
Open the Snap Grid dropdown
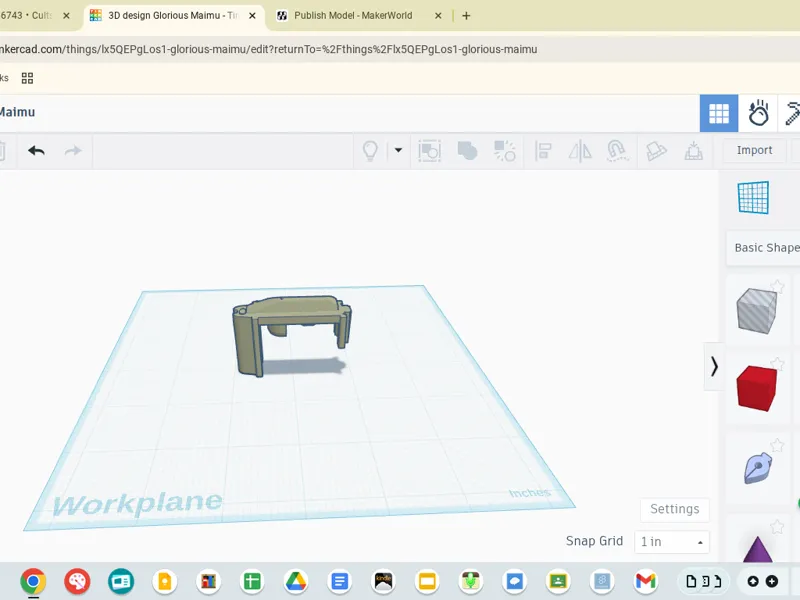tap(671, 542)
